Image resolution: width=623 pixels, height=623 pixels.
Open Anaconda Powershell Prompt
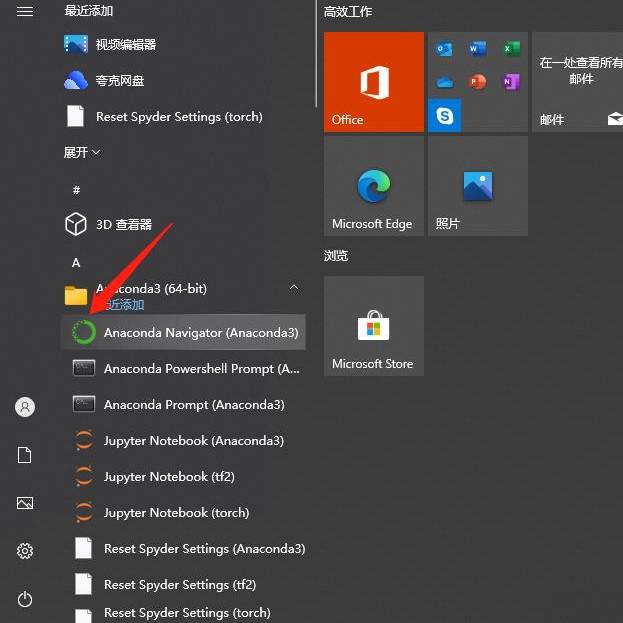click(x=183, y=368)
